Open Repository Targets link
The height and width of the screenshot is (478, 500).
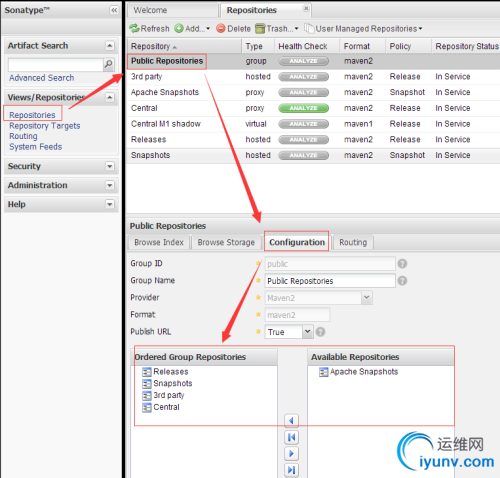pyautogui.click(x=45, y=126)
